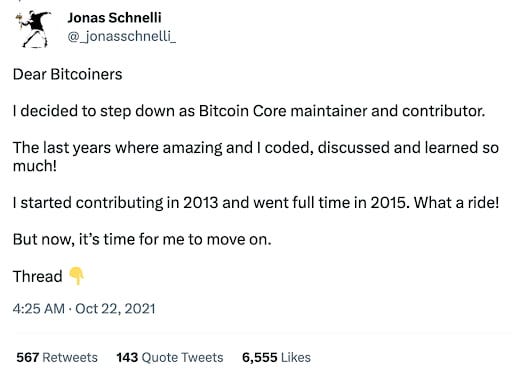View the 567 Retweets list
The image size is (512, 378).
coord(57,357)
